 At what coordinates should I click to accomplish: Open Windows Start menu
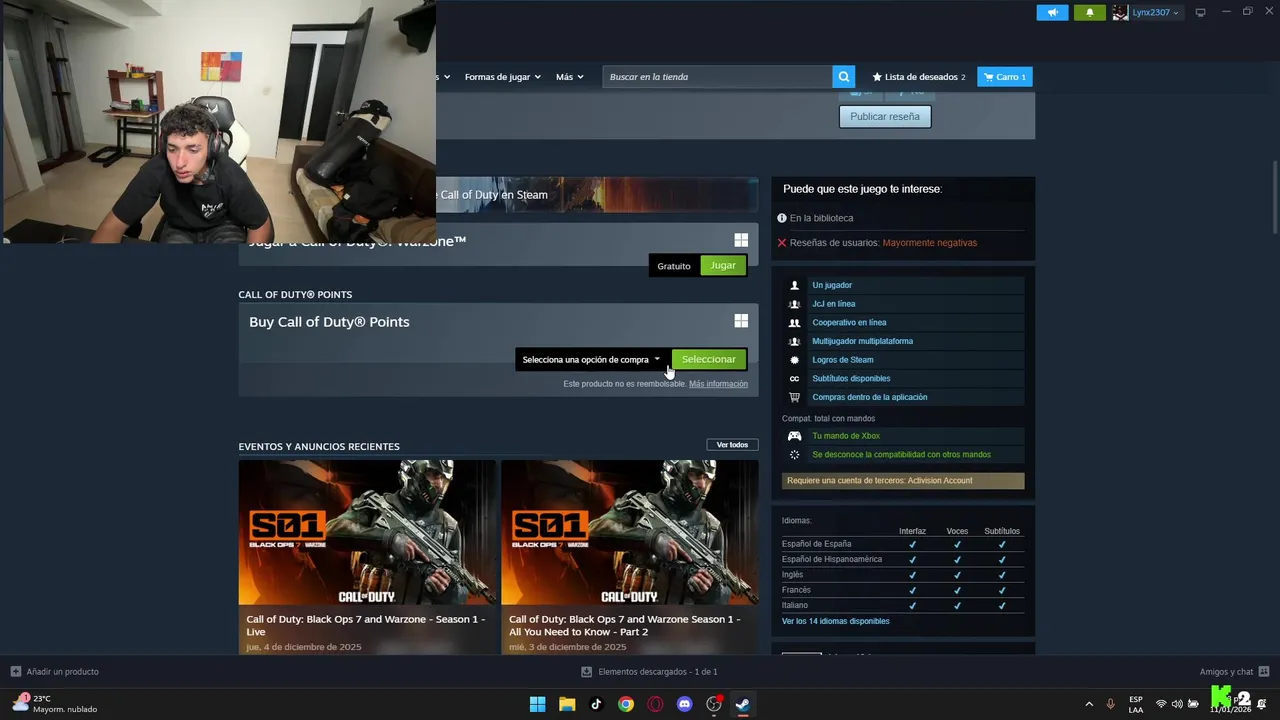point(537,704)
